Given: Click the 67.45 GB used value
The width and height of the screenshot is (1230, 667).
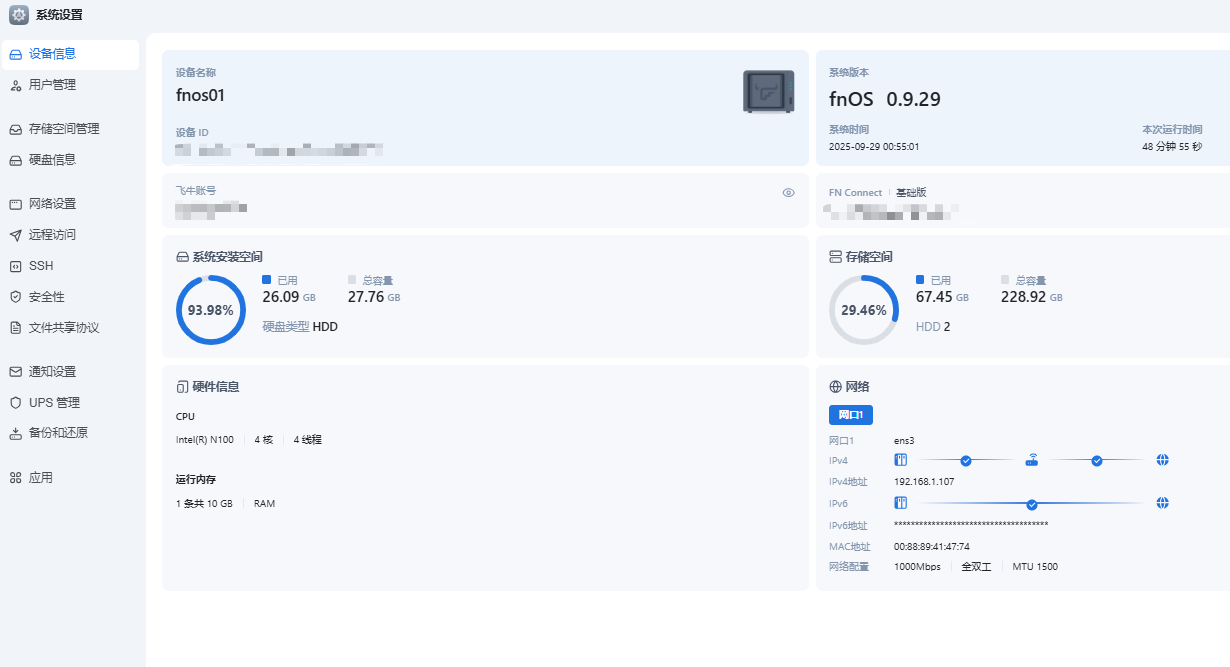Looking at the screenshot, I should pyautogui.click(x=942, y=297).
